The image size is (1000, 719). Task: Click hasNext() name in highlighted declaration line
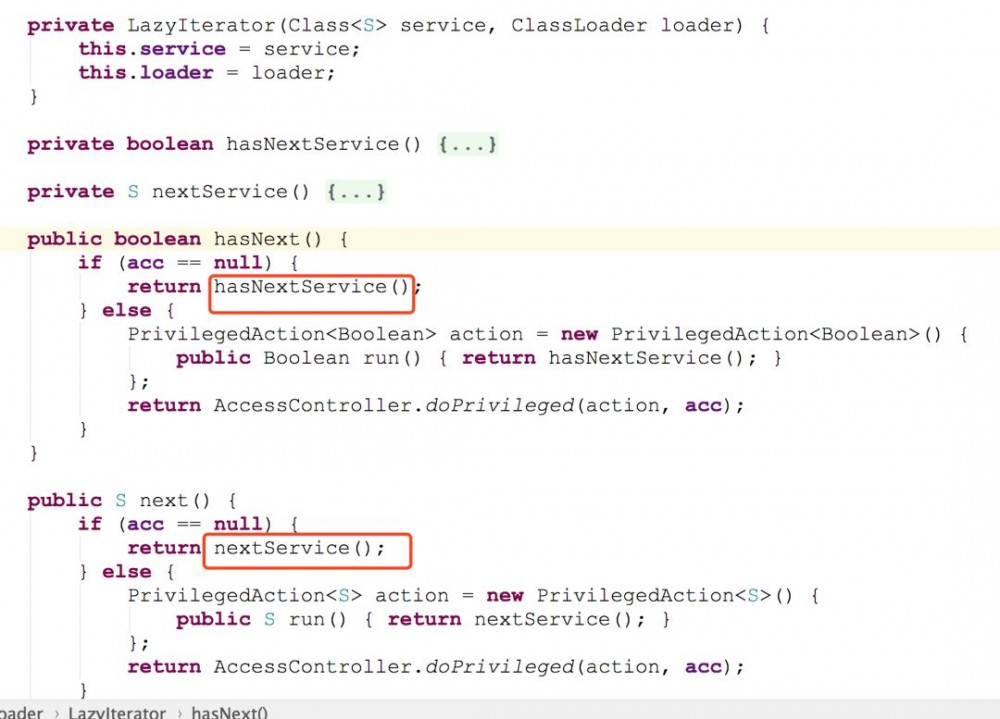click(268, 239)
